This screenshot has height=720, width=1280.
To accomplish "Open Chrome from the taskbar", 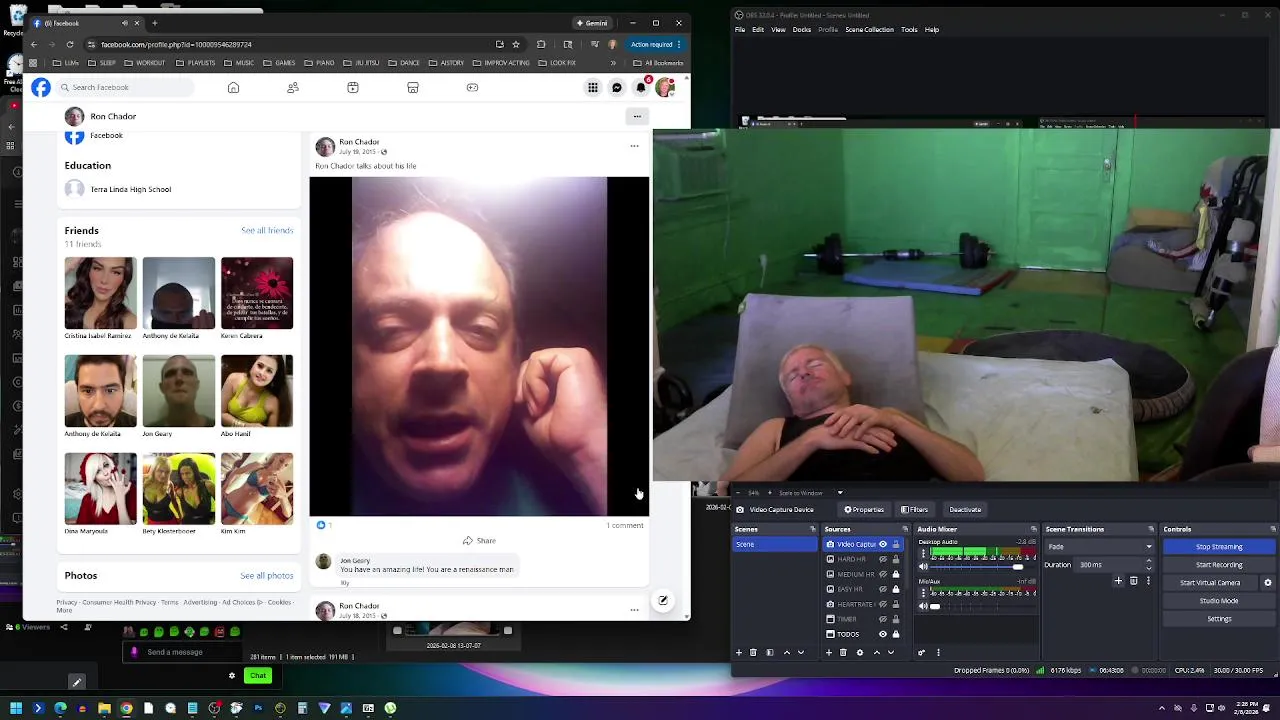I will (x=126, y=708).
